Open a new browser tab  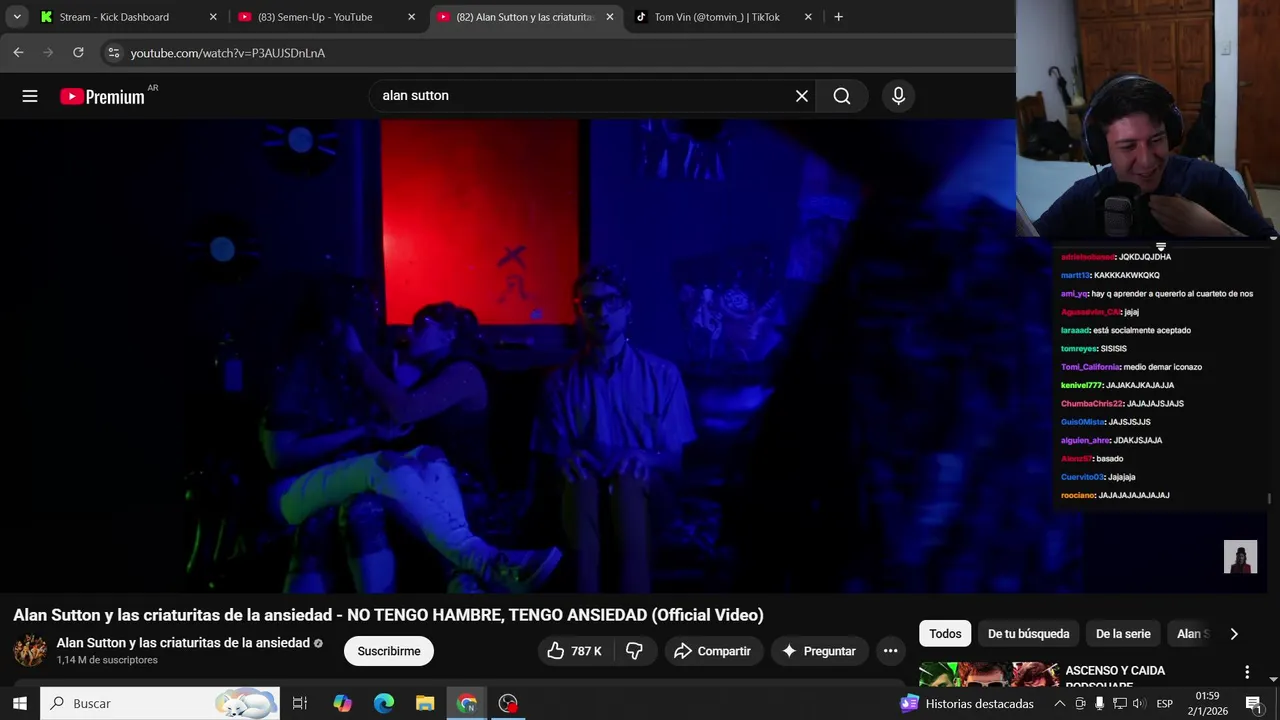pyautogui.click(x=838, y=17)
